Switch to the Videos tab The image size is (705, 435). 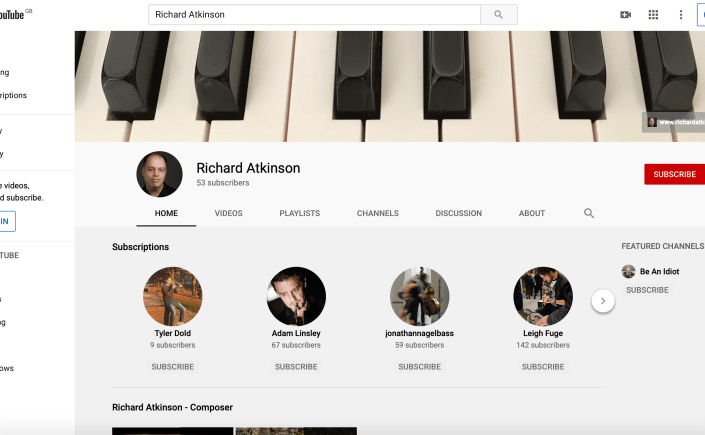pos(228,213)
